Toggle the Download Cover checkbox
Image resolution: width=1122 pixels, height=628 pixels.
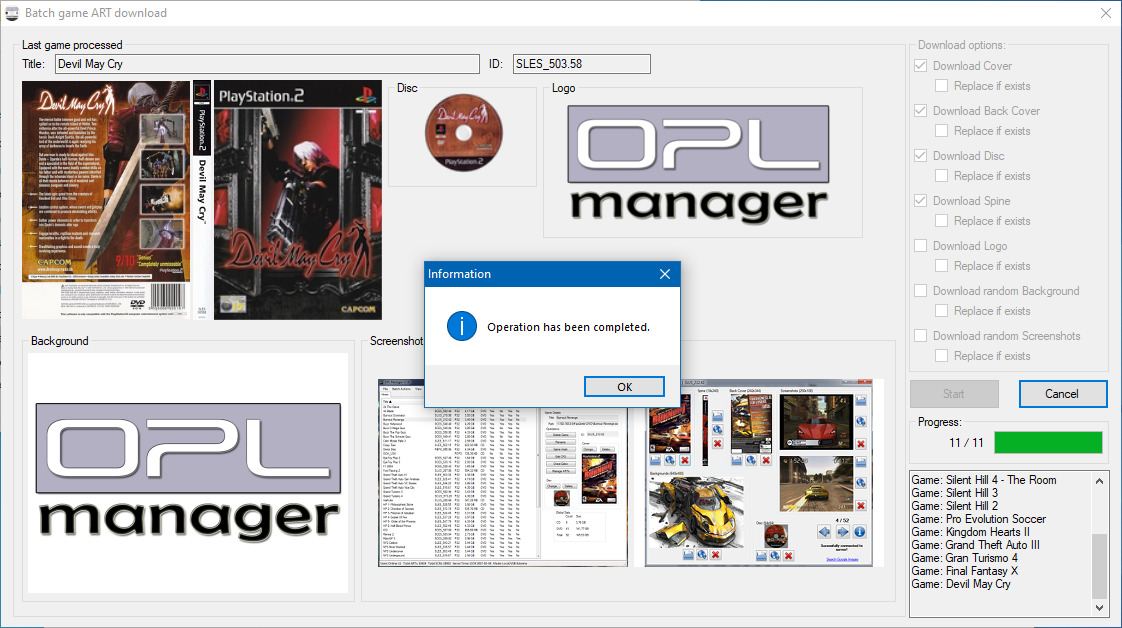pyautogui.click(x=921, y=66)
